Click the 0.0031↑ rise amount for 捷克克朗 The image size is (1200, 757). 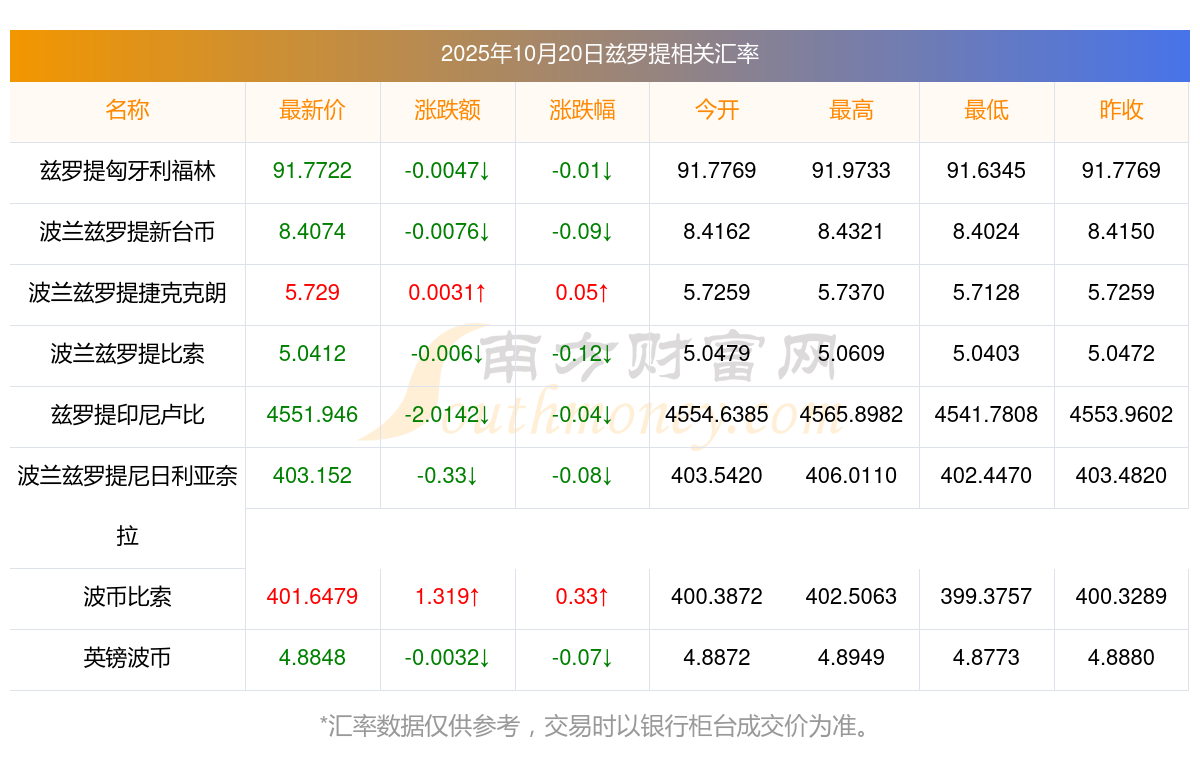[x=447, y=293]
